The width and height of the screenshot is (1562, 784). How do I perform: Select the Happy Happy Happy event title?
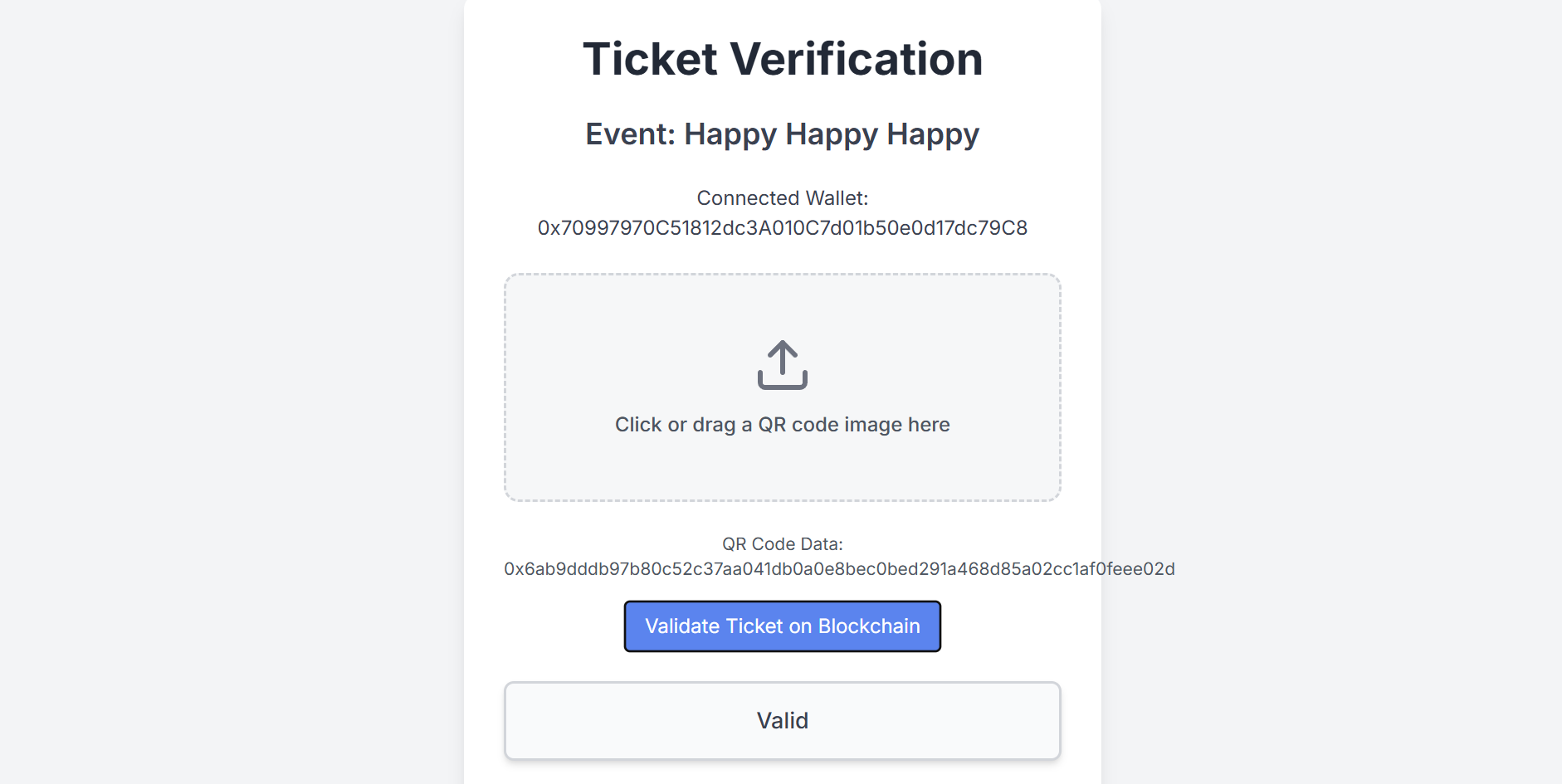[781, 133]
